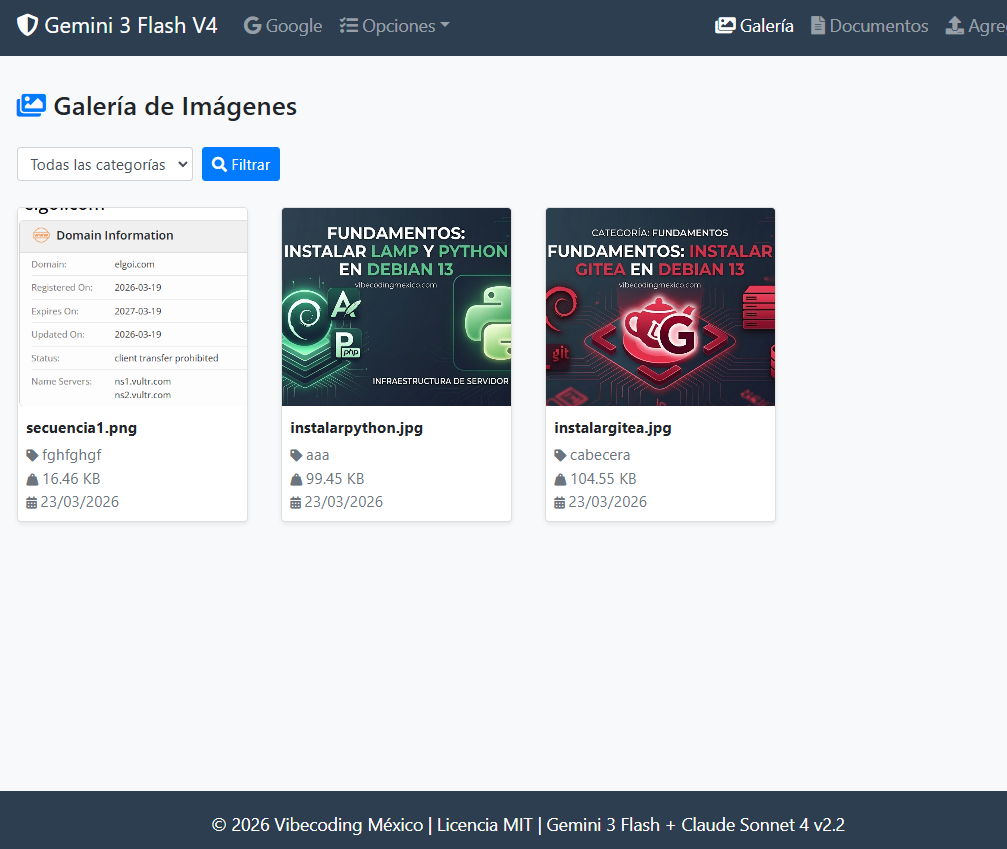Click the tag icon beside fghfghgf
Viewport: 1007px width, 849px height.
(32, 455)
